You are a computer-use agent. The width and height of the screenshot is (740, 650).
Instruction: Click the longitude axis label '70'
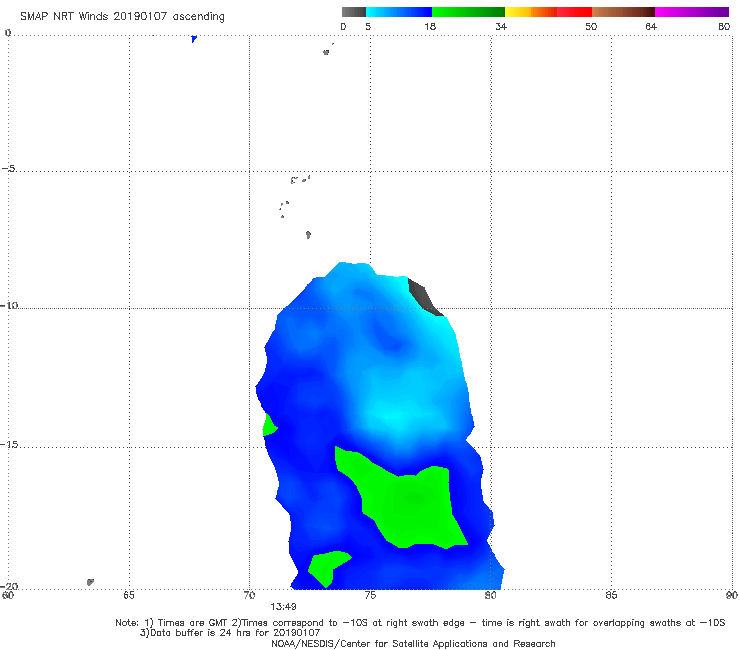point(249,595)
